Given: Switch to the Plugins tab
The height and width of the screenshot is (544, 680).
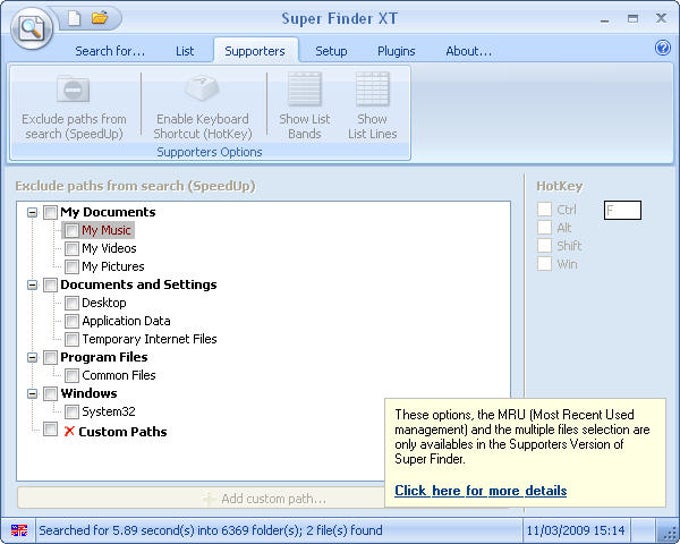Looking at the screenshot, I should (396, 51).
